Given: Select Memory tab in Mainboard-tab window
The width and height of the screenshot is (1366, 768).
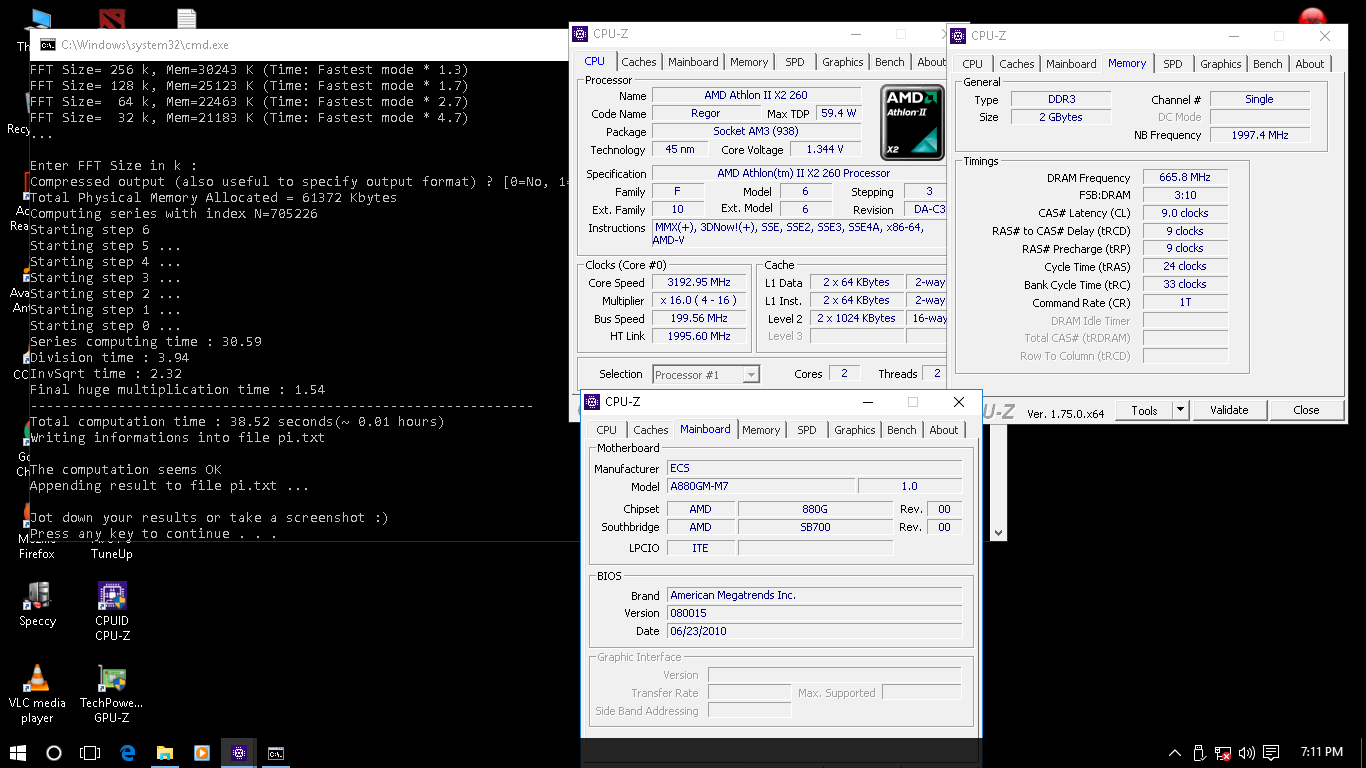Looking at the screenshot, I should [x=761, y=430].
